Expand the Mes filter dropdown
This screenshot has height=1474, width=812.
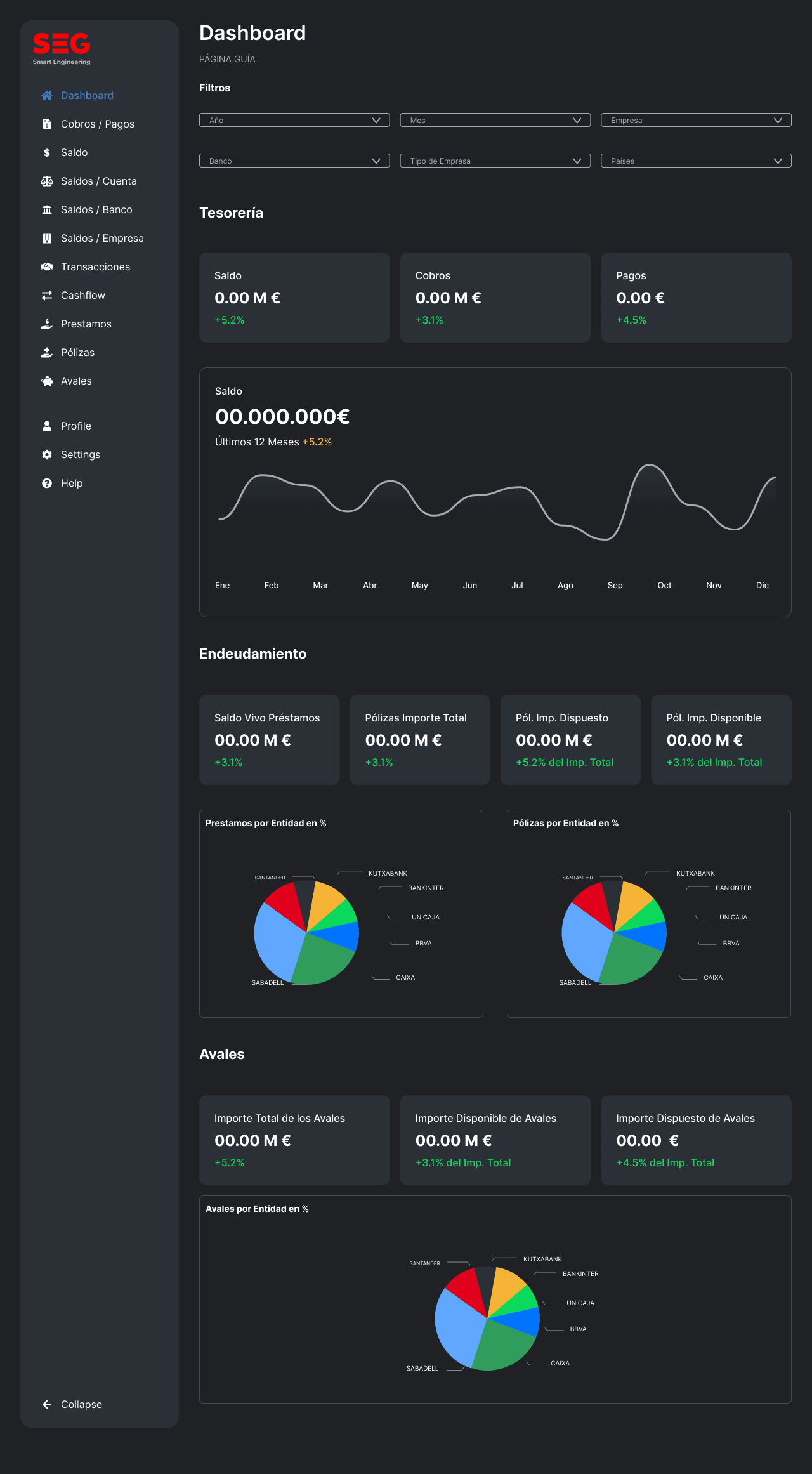(x=495, y=121)
